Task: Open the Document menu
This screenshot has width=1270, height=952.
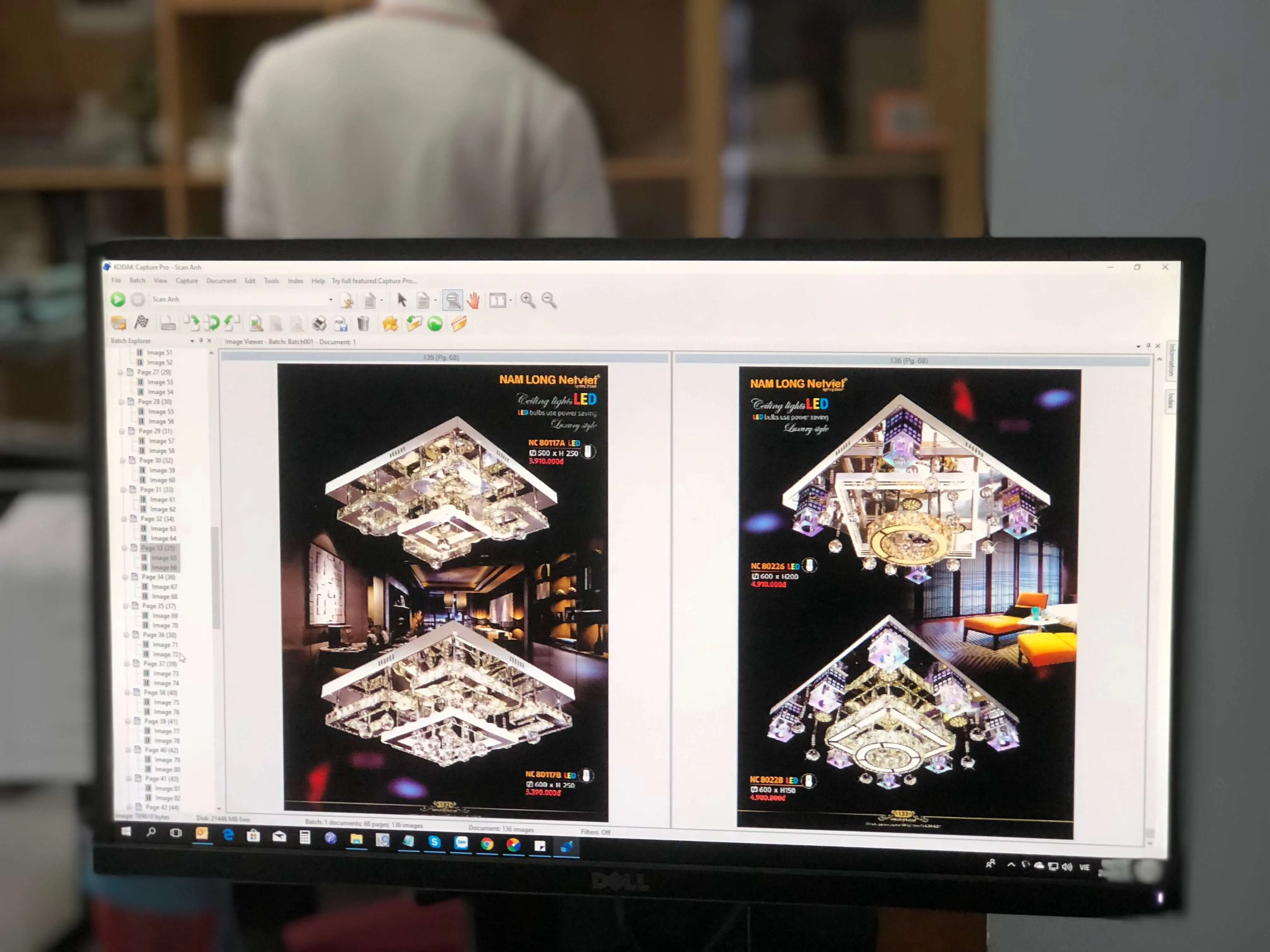Action: point(221,280)
